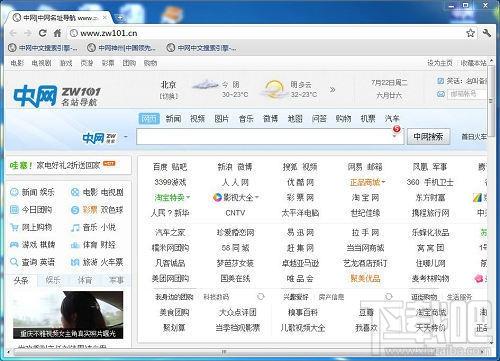Click the 查询 英语 magnifier icon
This screenshot has width=500, height=361.
click(14, 262)
